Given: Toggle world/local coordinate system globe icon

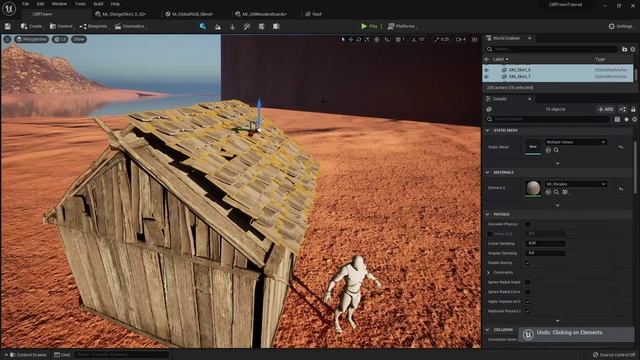Looking at the screenshot, I should coord(377,40).
